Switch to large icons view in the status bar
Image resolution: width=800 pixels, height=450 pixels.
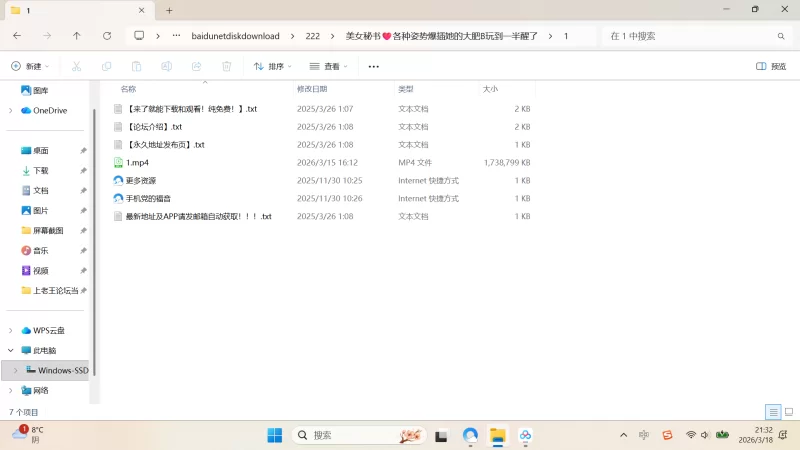[787, 412]
